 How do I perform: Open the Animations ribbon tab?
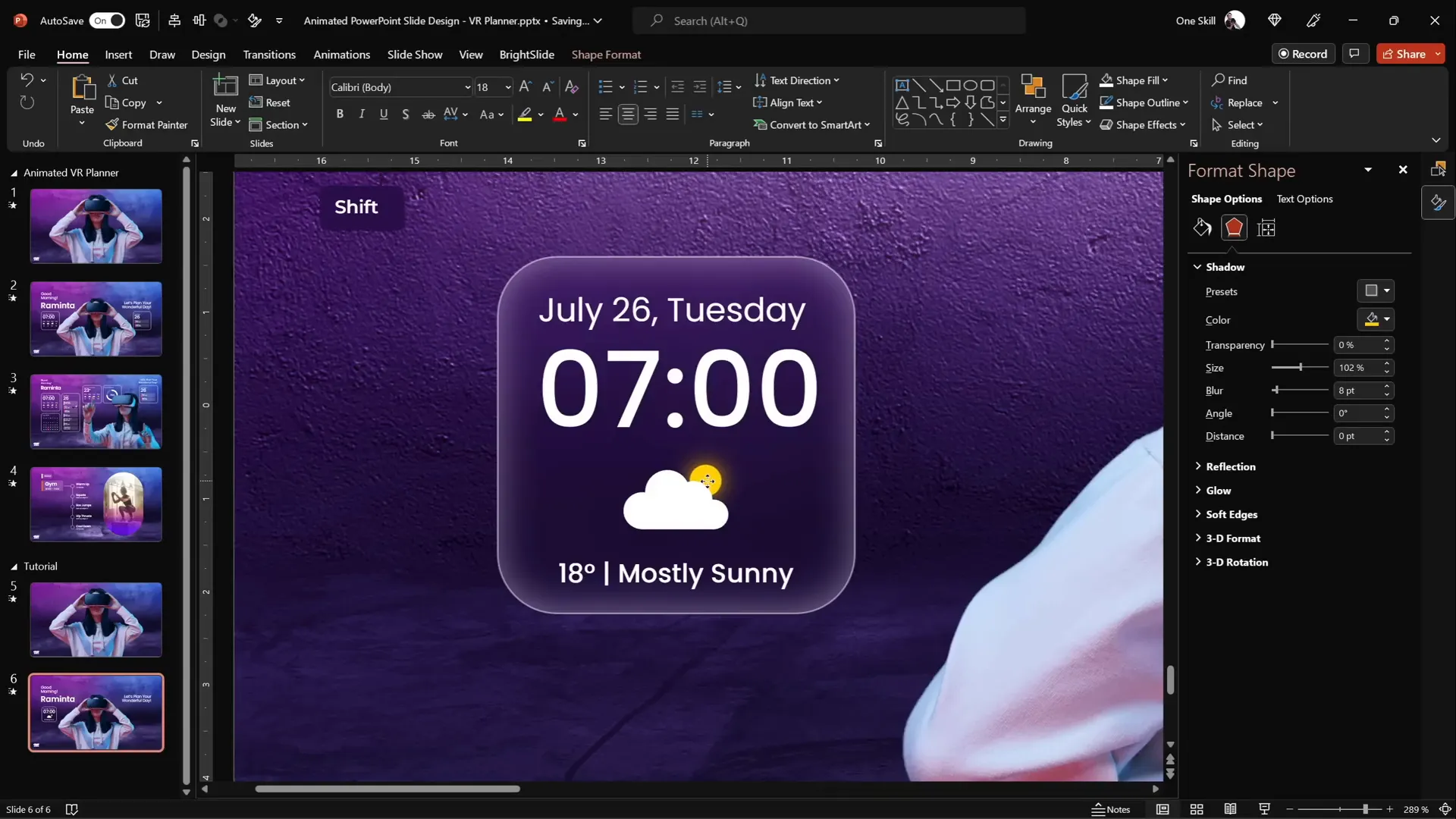click(342, 55)
